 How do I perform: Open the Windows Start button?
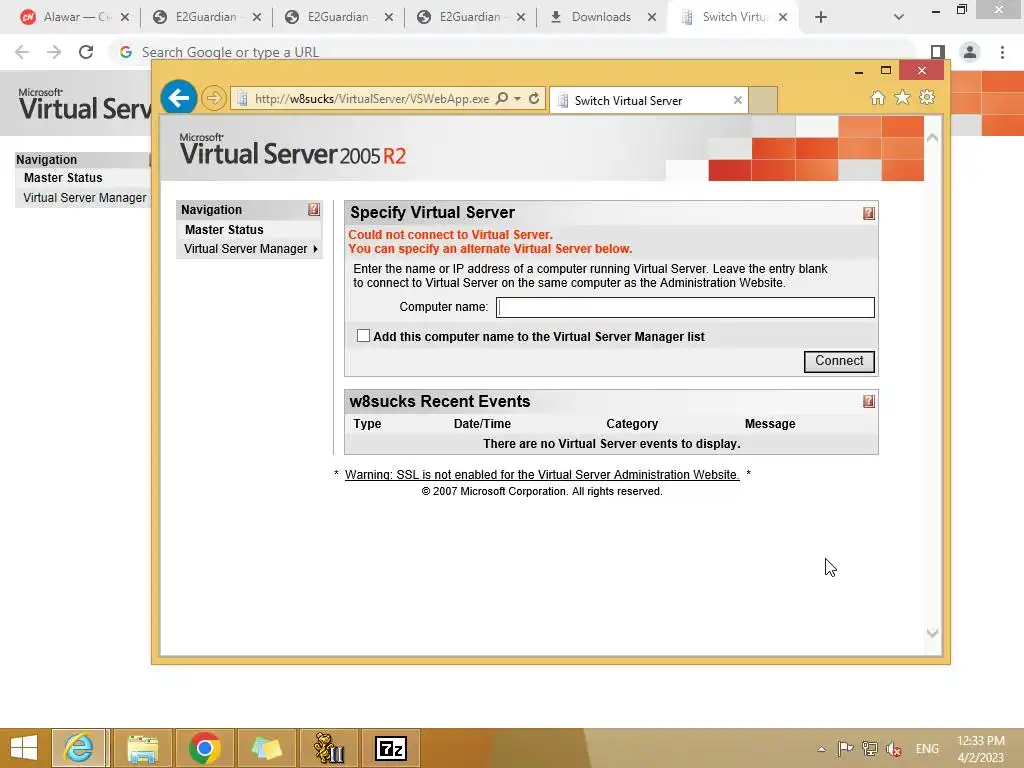tap(24, 748)
